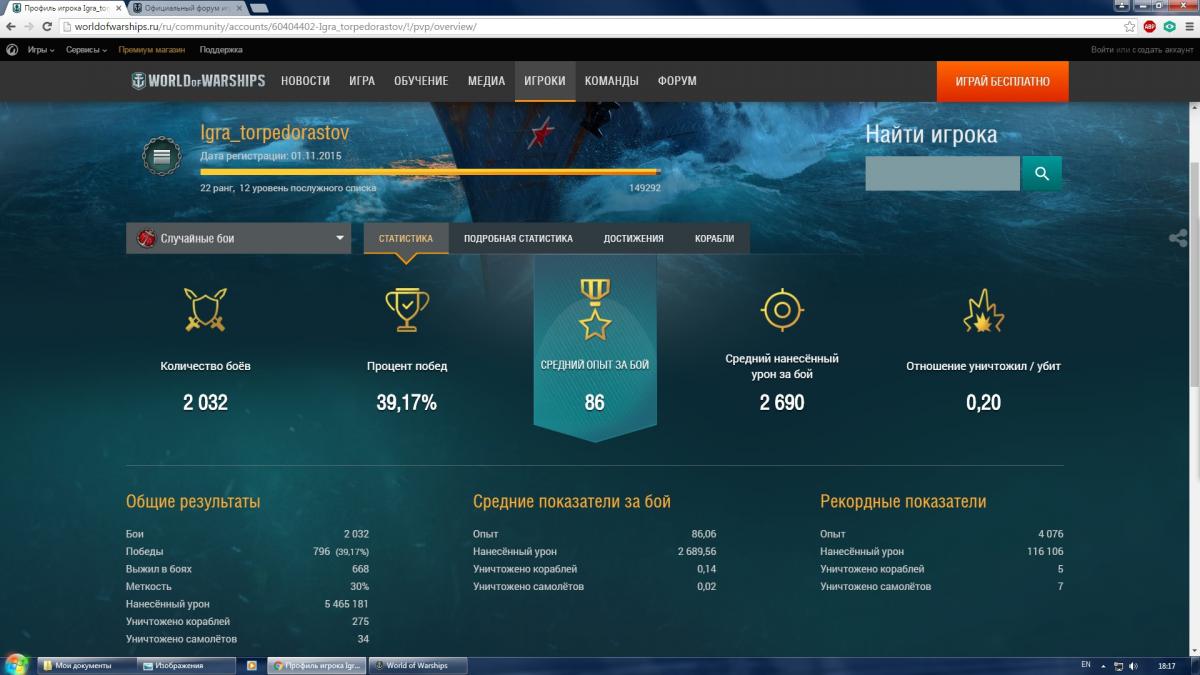The image size is (1200, 675).
Task: Bookmark the page with the star icon
Action: (x=1130, y=26)
